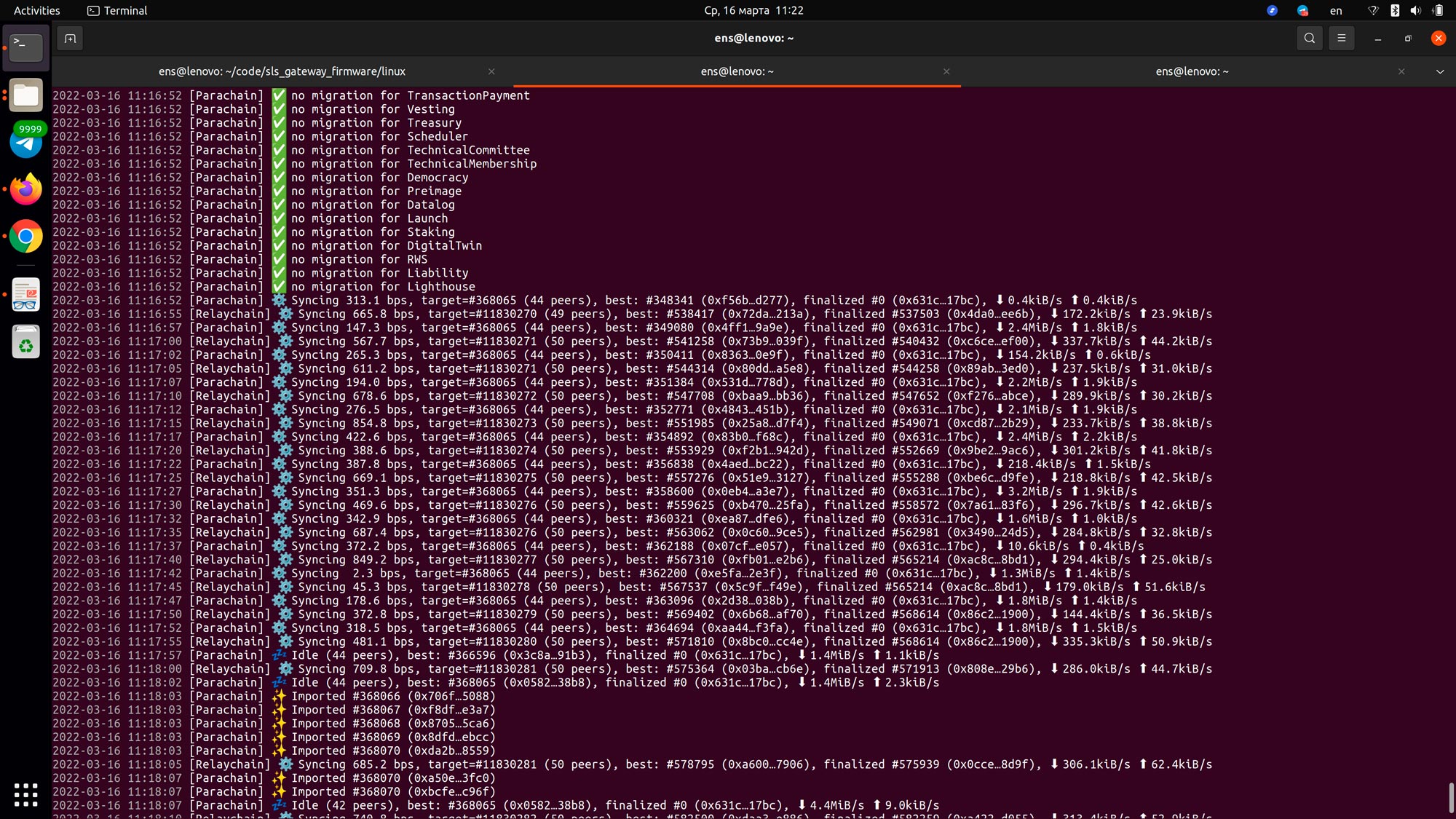
Task: Expand the tab list chevron
Action: [x=1439, y=71]
